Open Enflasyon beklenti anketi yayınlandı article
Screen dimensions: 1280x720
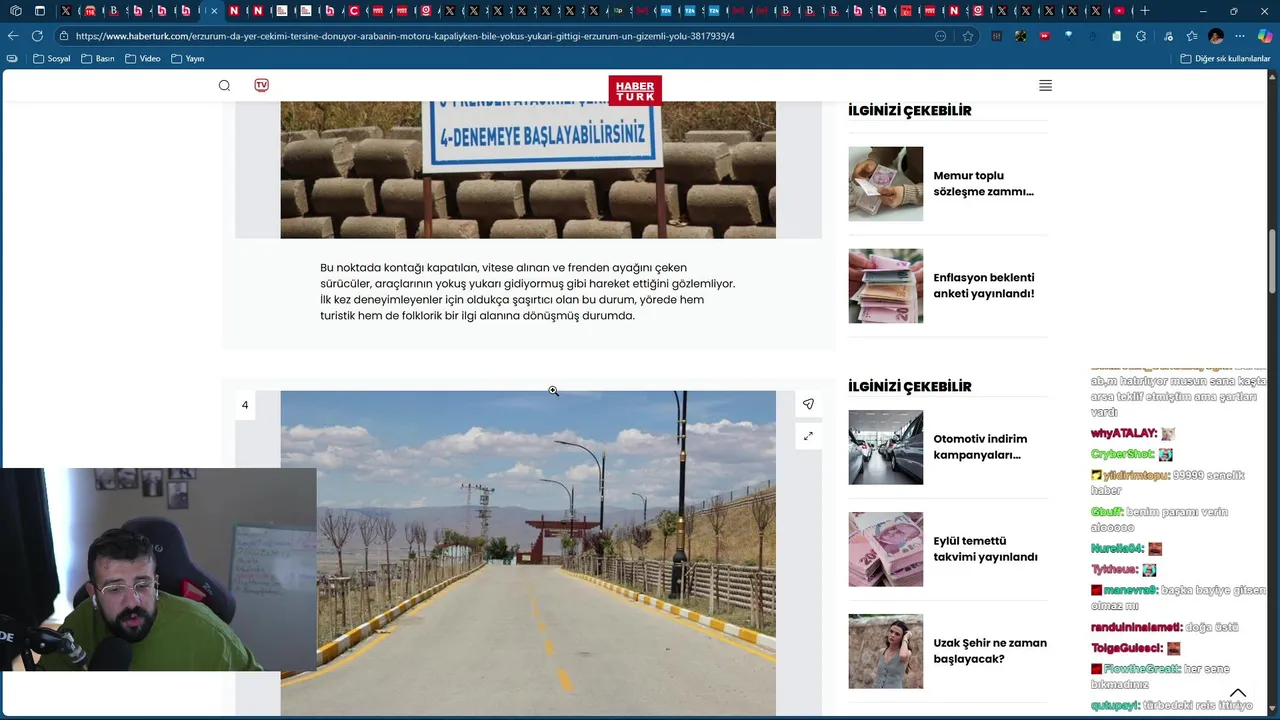tap(983, 286)
